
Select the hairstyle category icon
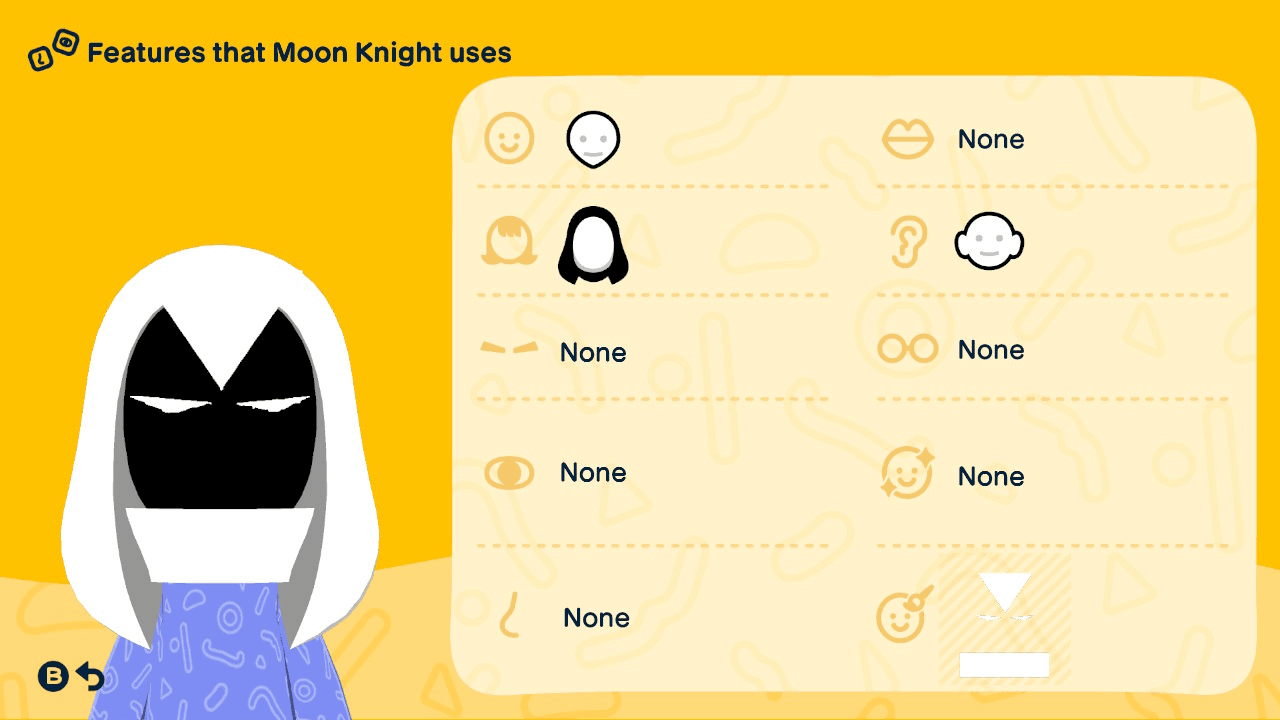(509, 243)
